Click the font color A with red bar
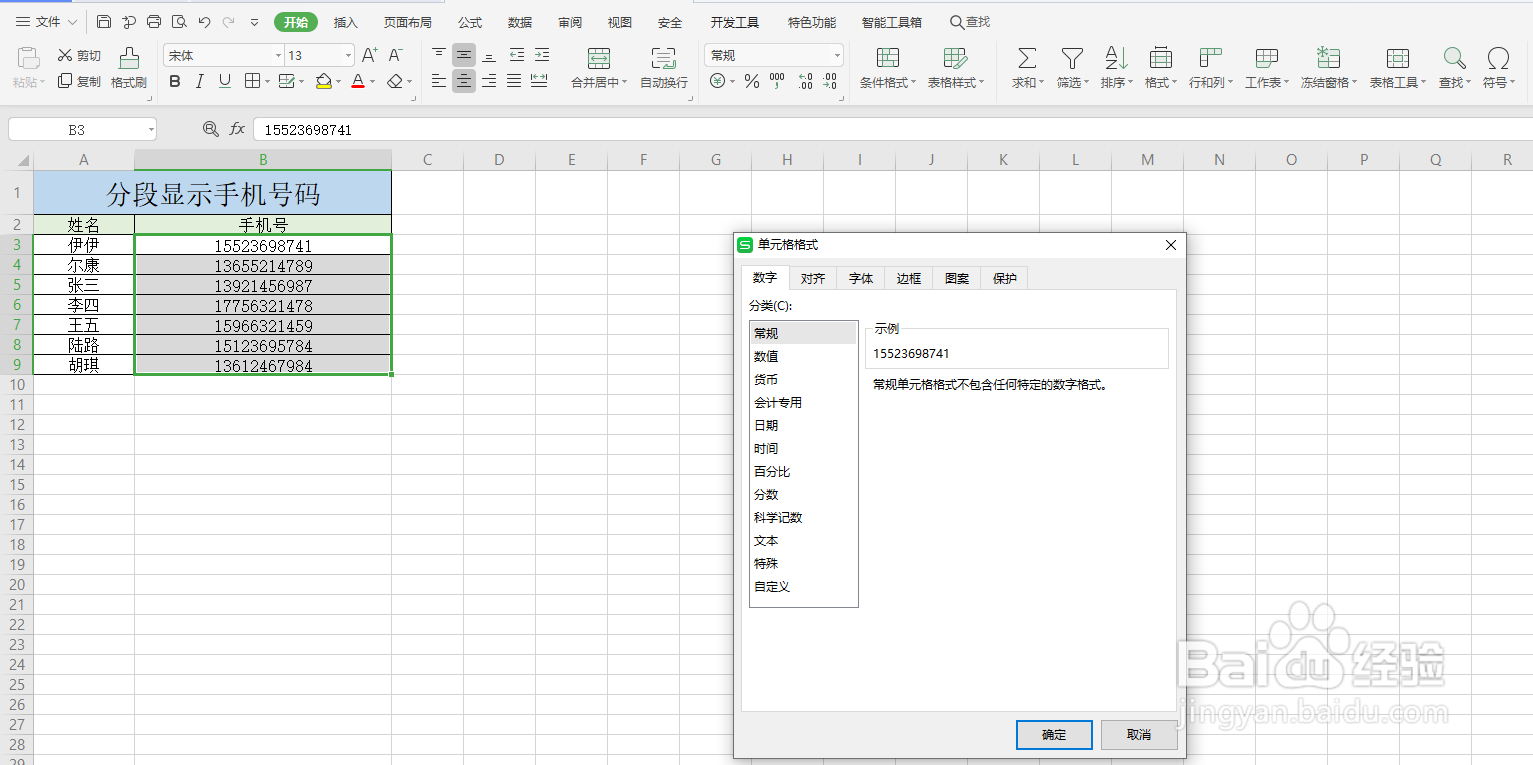This screenshot has width=1533, height=765. point(358,81)
